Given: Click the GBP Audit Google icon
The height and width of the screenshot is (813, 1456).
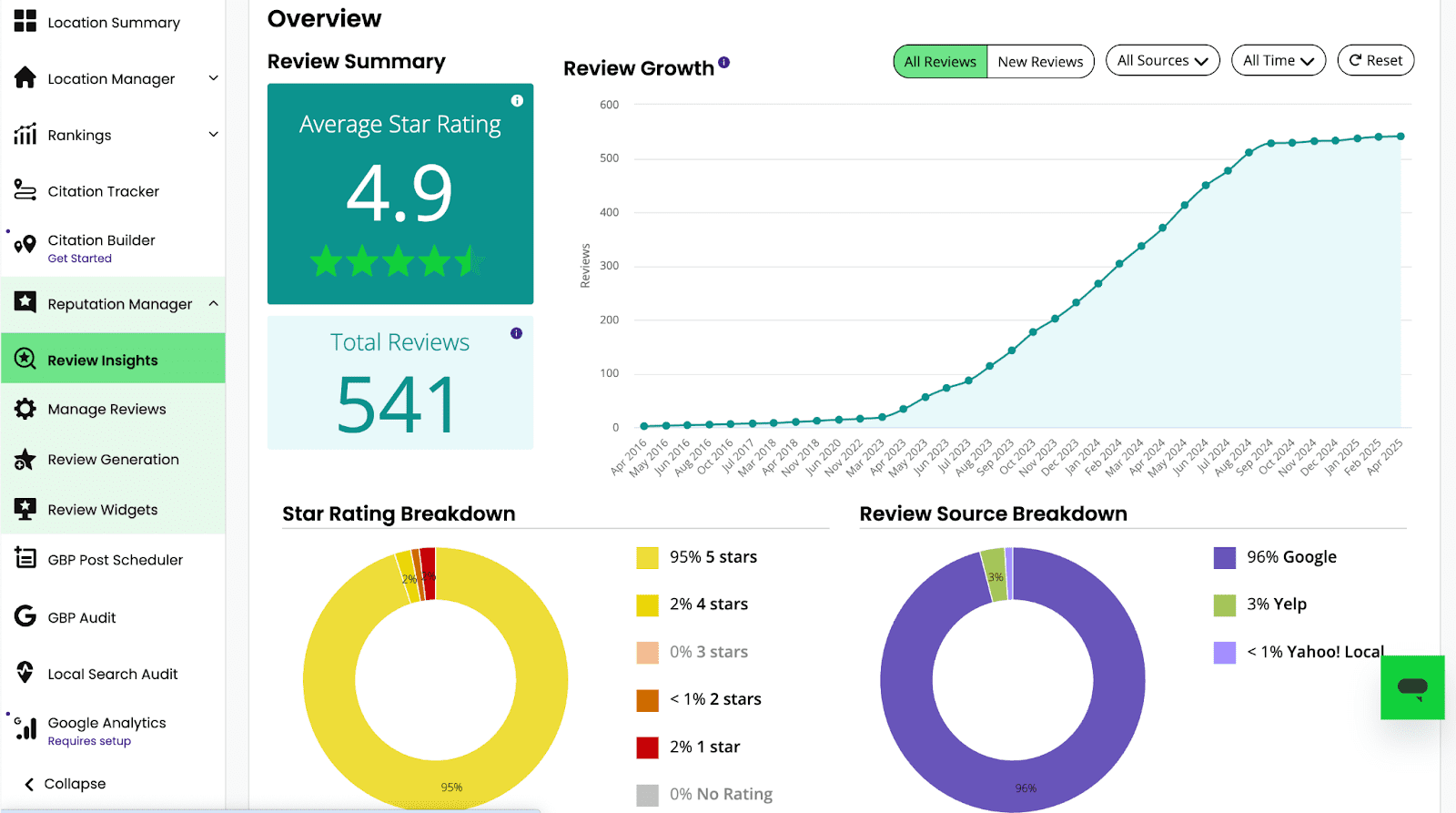Looking at the screenshot, I should 25,616.
